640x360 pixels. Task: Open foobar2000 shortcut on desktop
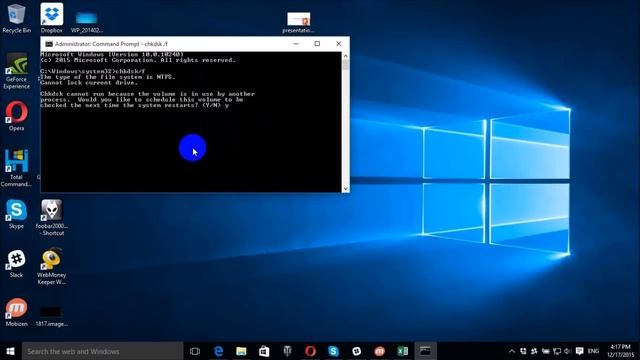pos(51,218)
